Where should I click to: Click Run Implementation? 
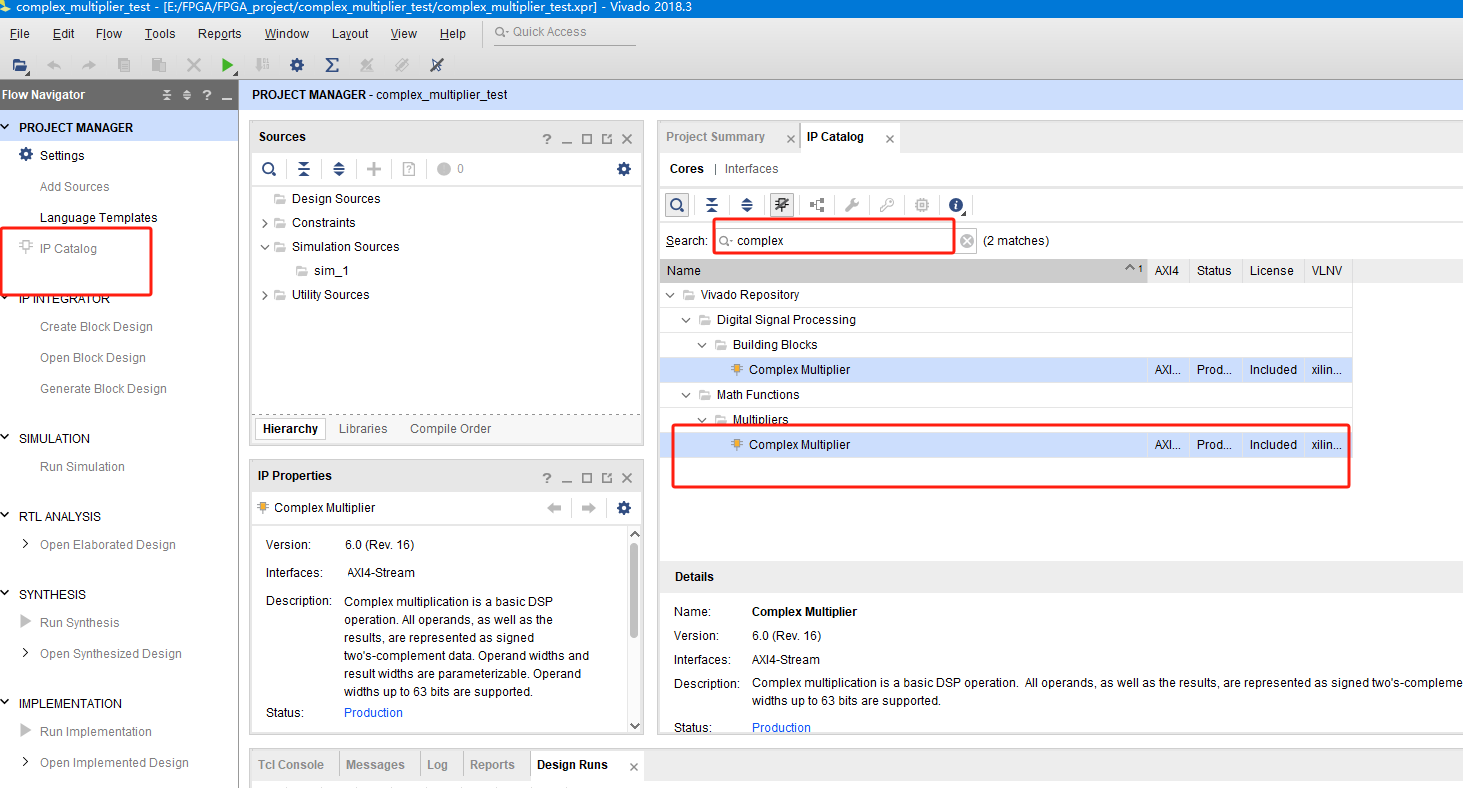click(x=96, y=732)
